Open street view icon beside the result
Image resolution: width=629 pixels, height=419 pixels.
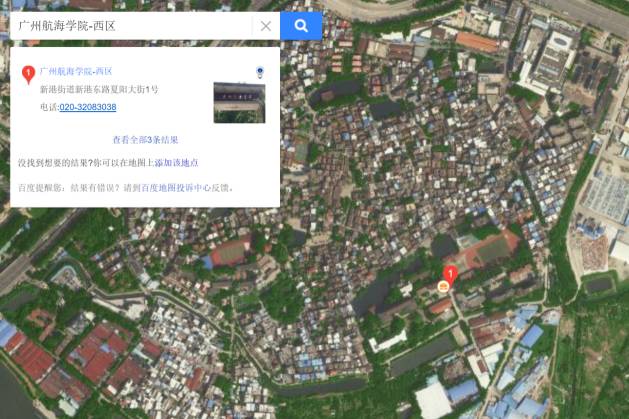click(260, 72)
